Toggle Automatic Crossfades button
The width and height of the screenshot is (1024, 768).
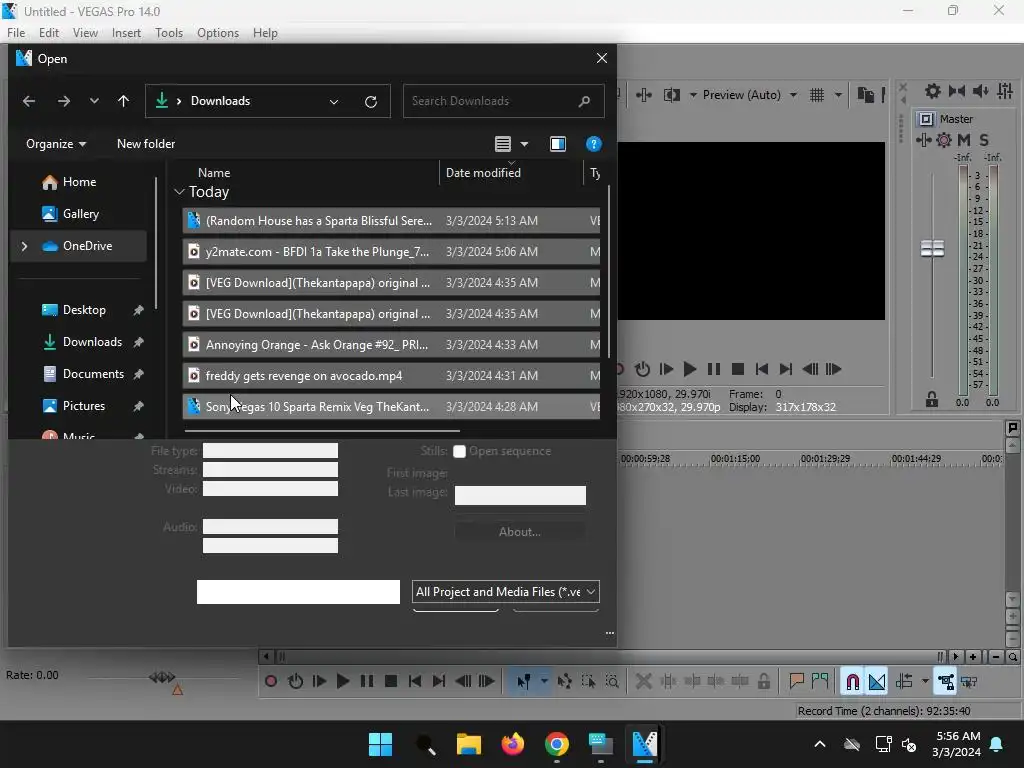(876, 682)
